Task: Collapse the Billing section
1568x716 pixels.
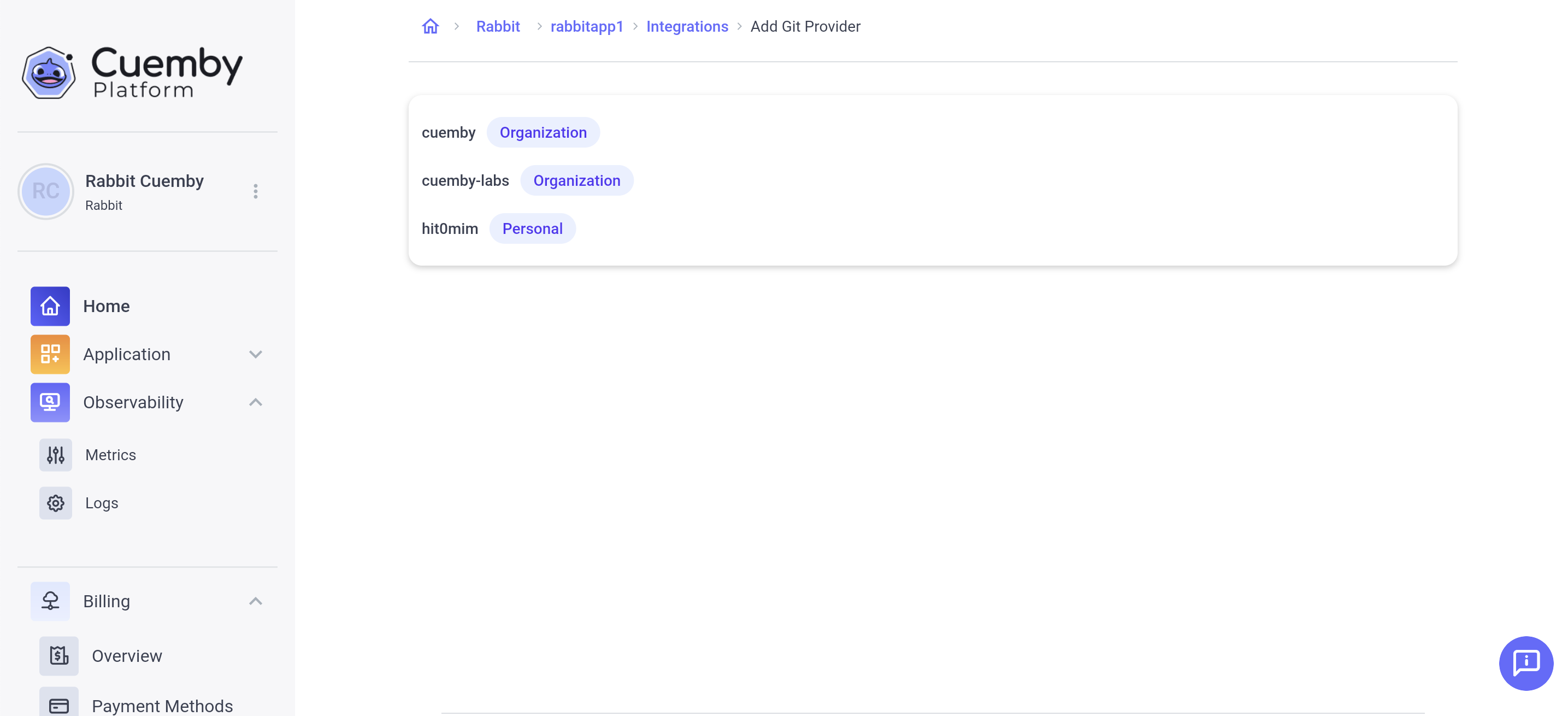Action: [x=256, y=601]
